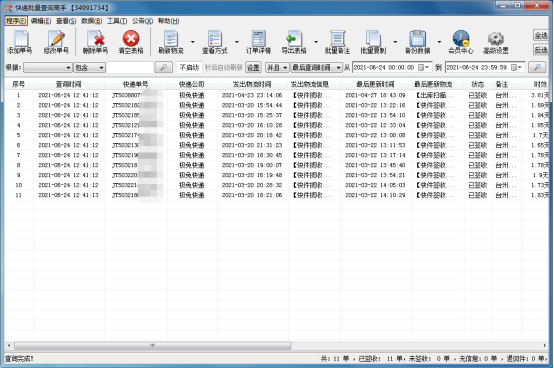
Task: Click the 刷新物流 refresh logistics icon
Action: click(x=171, y=38)
